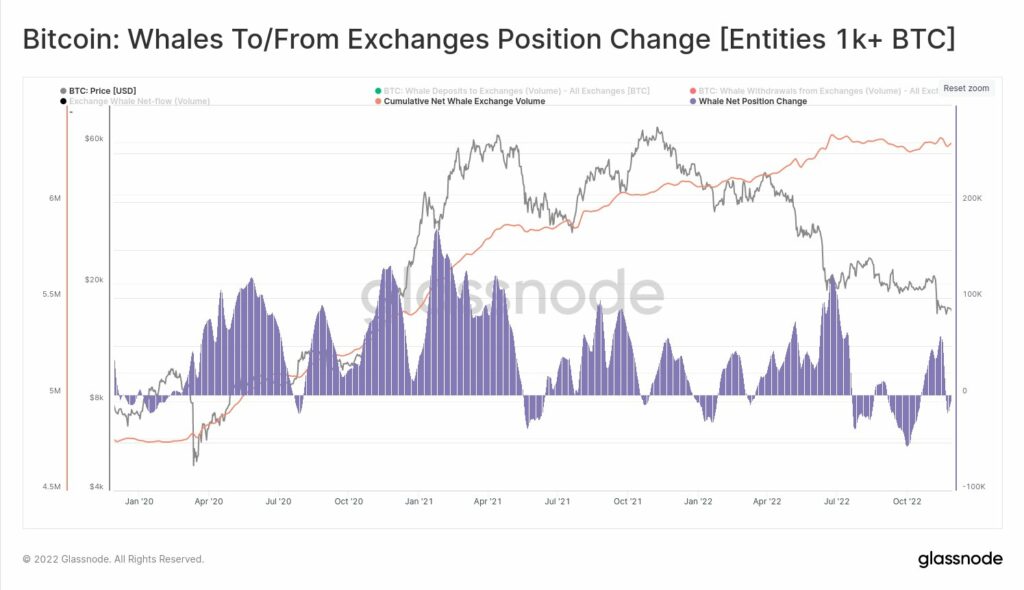1024x590 pixels.
Task: Click gray dot beside BTC: Price legend
Action: (x=63, y=91)
